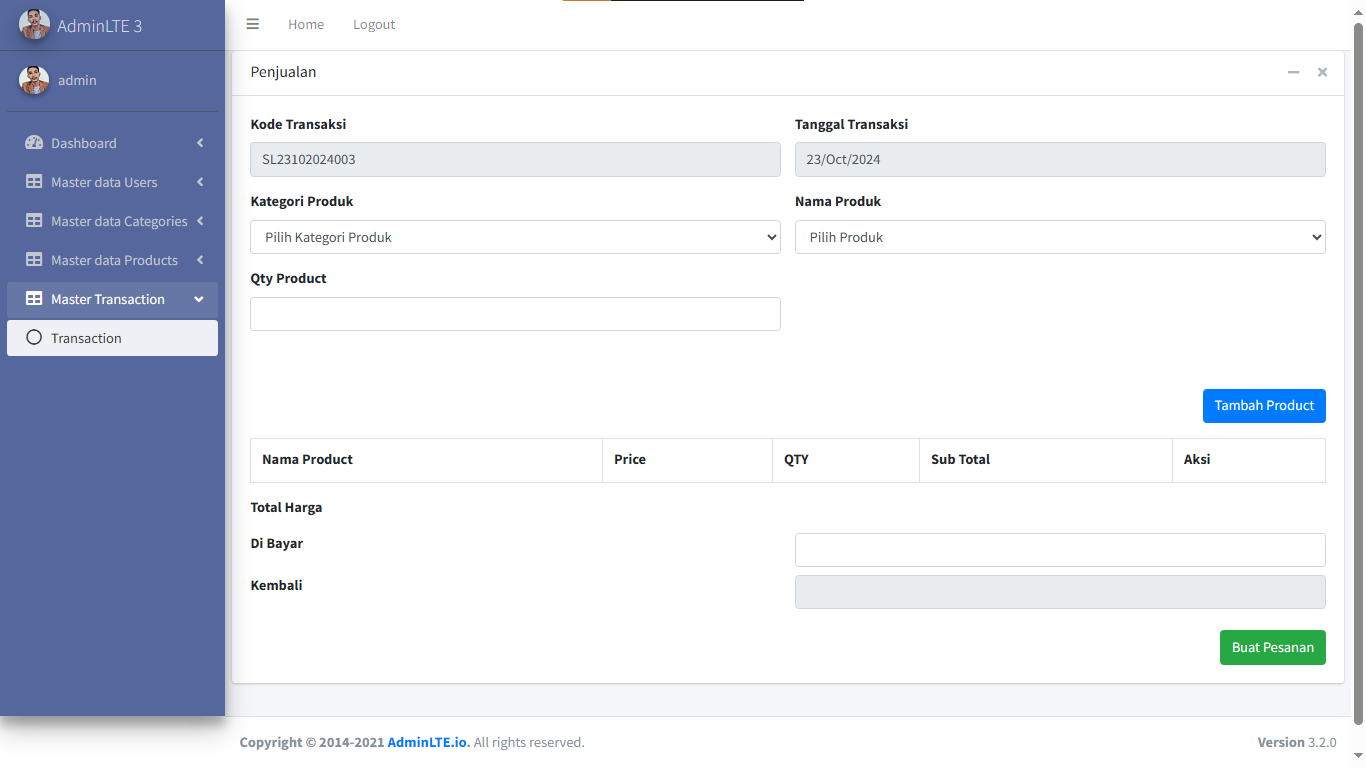Image resolution: width=1366 pixels, height=768 pixels.
Task: Click the admin user avatar image
Action: (x=34, y=80)
